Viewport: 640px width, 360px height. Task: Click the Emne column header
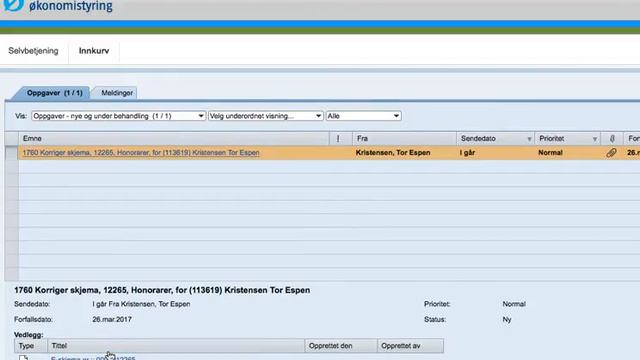173,139
